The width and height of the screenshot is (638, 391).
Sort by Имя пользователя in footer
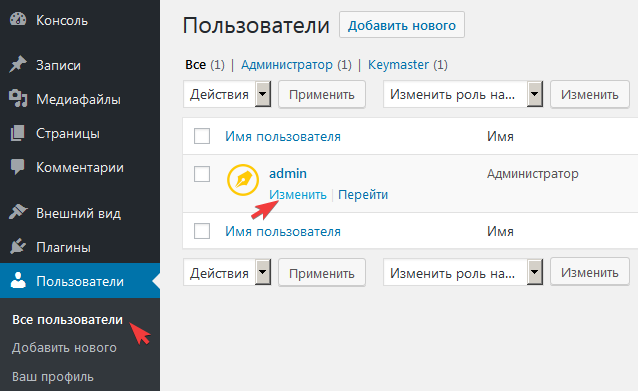[283, 232]
